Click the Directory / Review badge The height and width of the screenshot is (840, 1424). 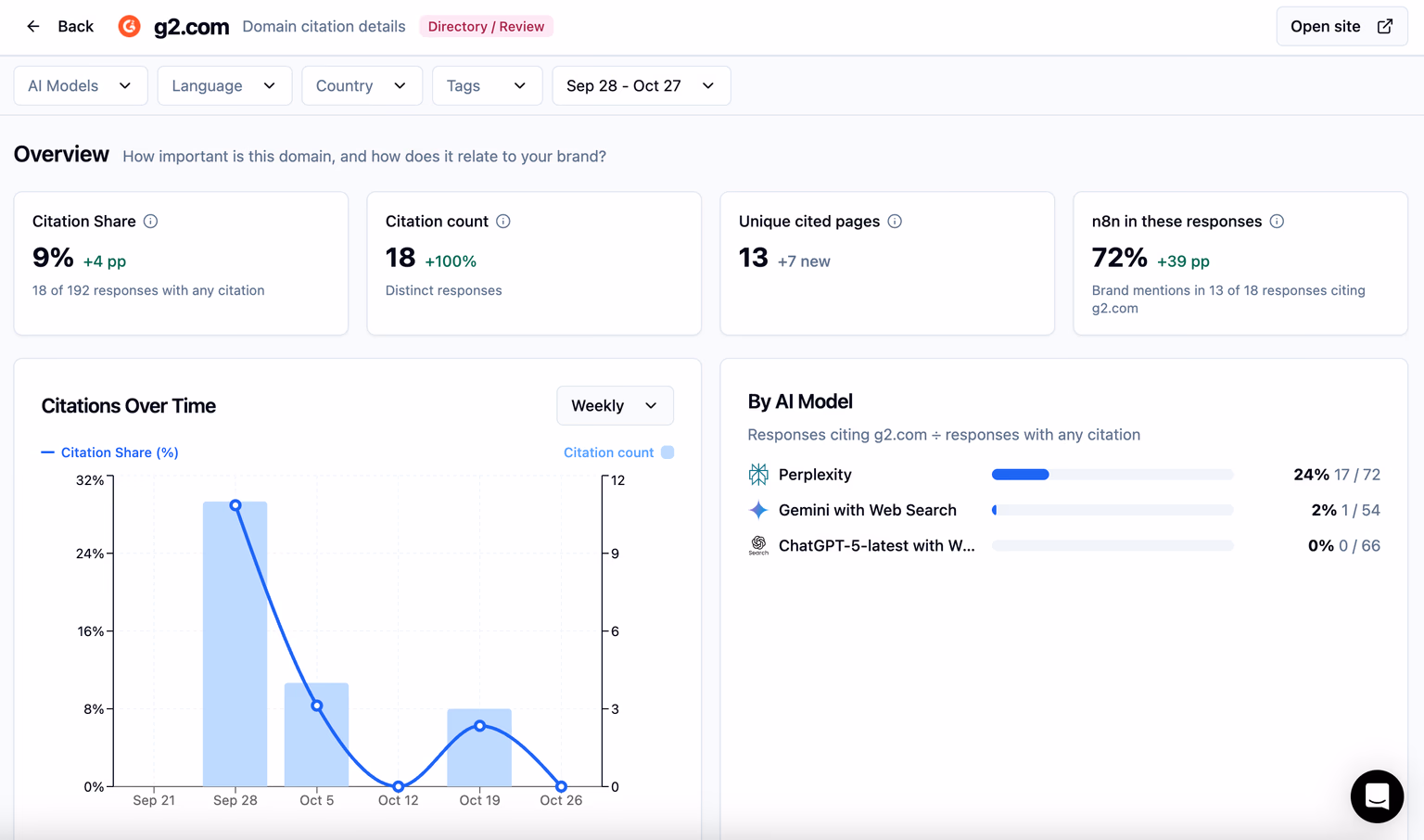[x=486, y=26]
